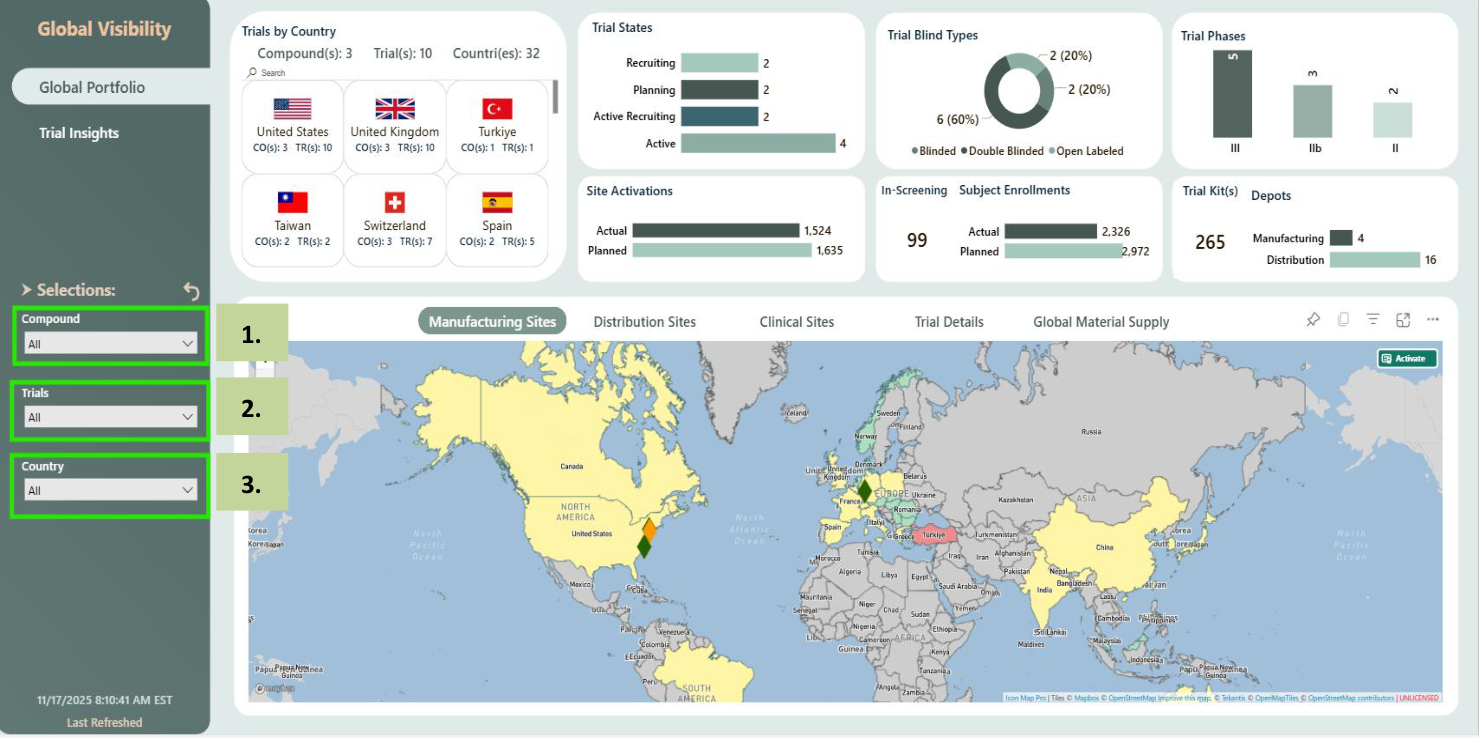Click the reset selections undo arrow
The width and height of the screenshot is (1479, 739).
point(191,291)
